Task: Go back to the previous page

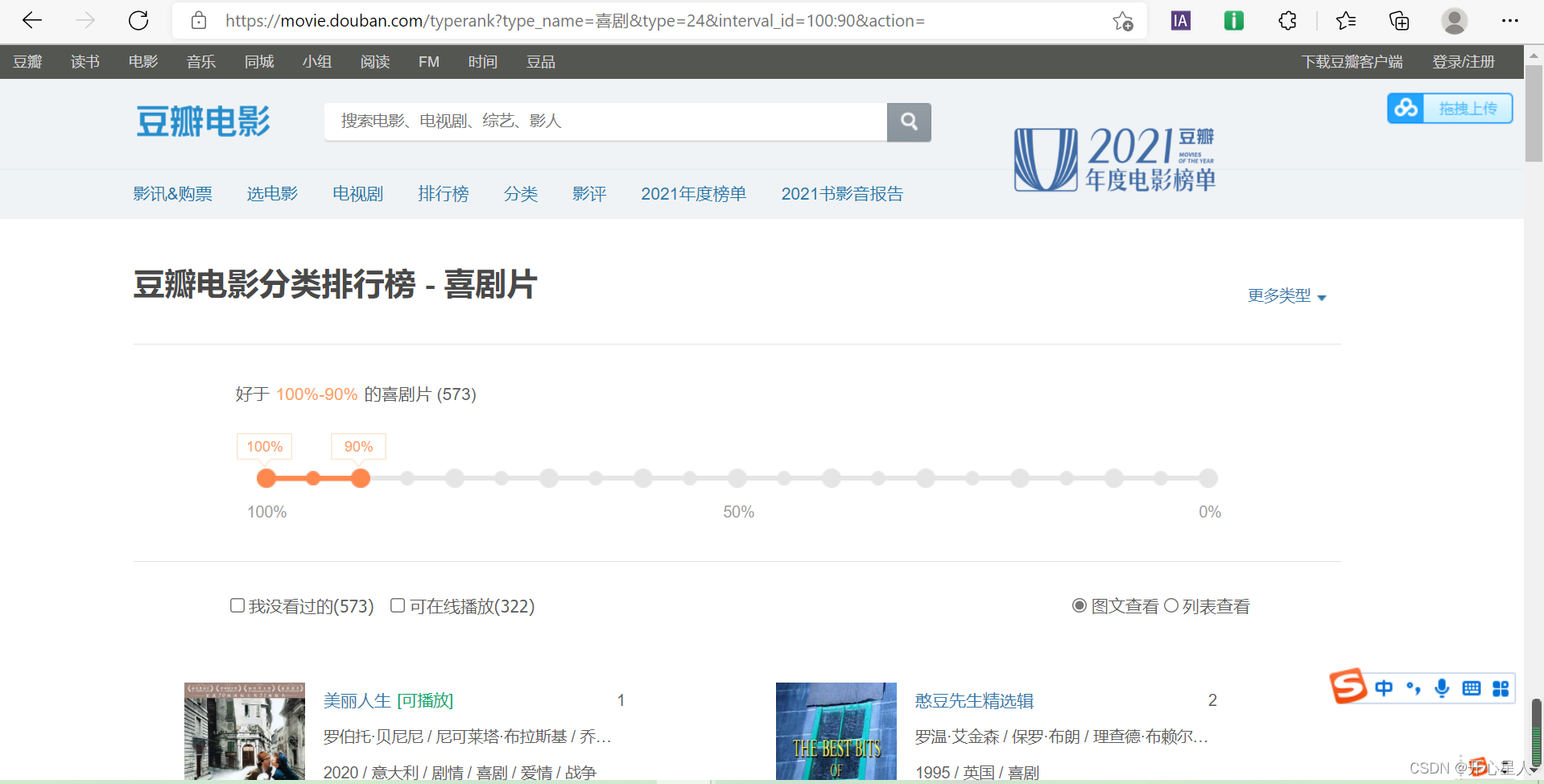Action: click(32, 21)
